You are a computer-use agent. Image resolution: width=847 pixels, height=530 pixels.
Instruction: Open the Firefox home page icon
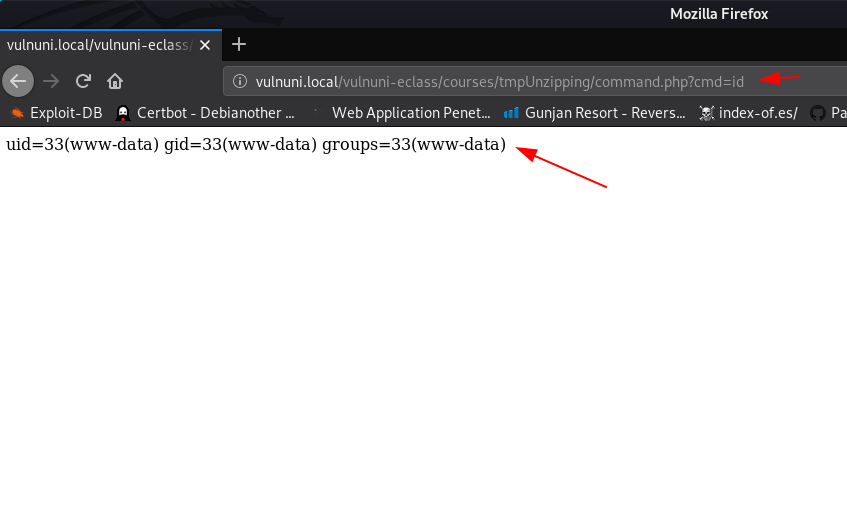click(115, 81)
